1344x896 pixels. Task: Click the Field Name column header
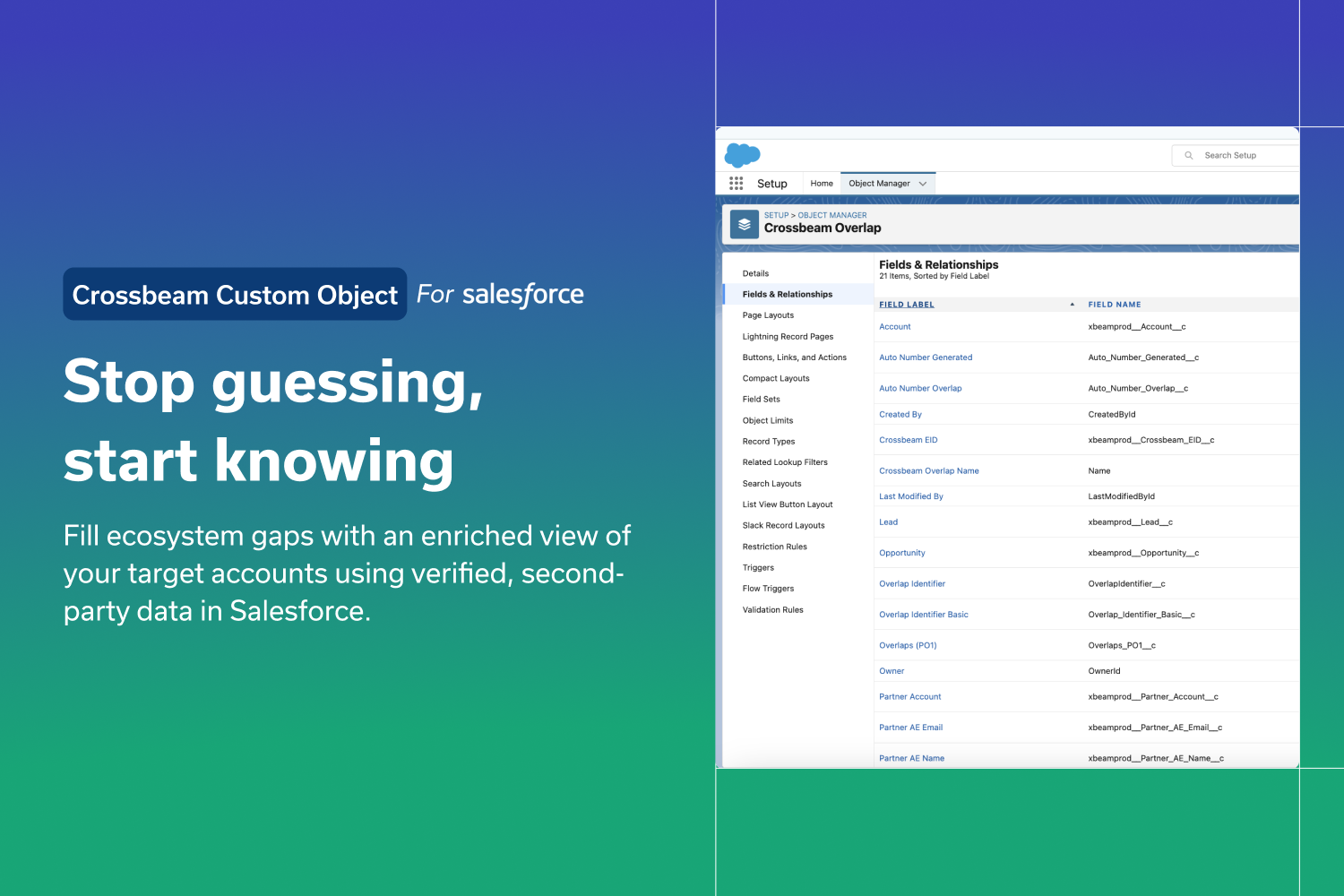(x=1114, y=305)
